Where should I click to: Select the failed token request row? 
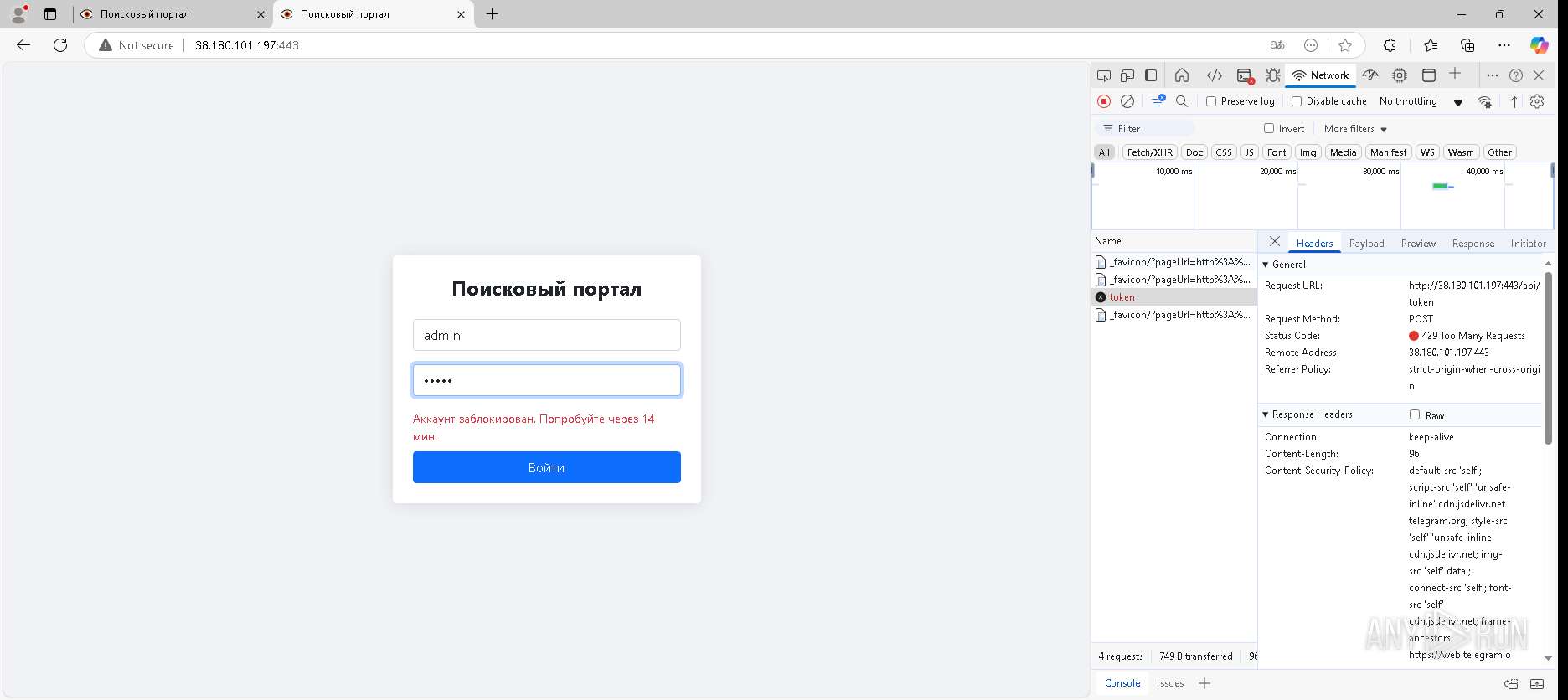click(x=1173, y=297)
